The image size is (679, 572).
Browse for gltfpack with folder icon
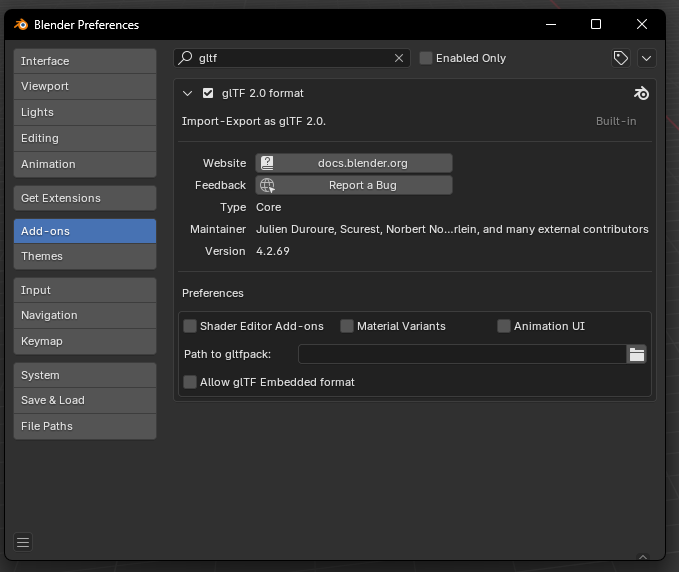pos(637,354)
